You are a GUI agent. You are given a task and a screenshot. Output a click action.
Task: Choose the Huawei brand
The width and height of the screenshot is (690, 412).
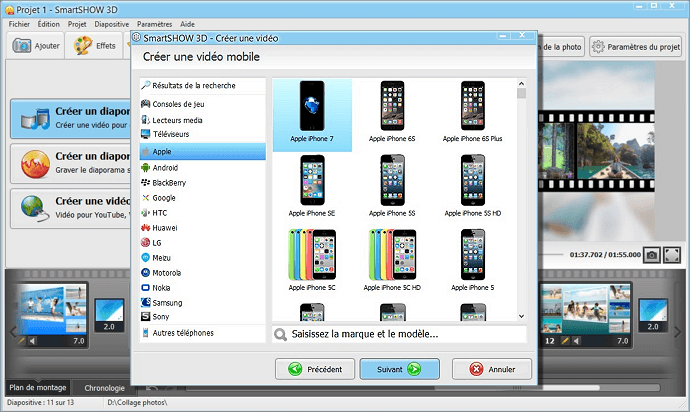coord(203,228)
